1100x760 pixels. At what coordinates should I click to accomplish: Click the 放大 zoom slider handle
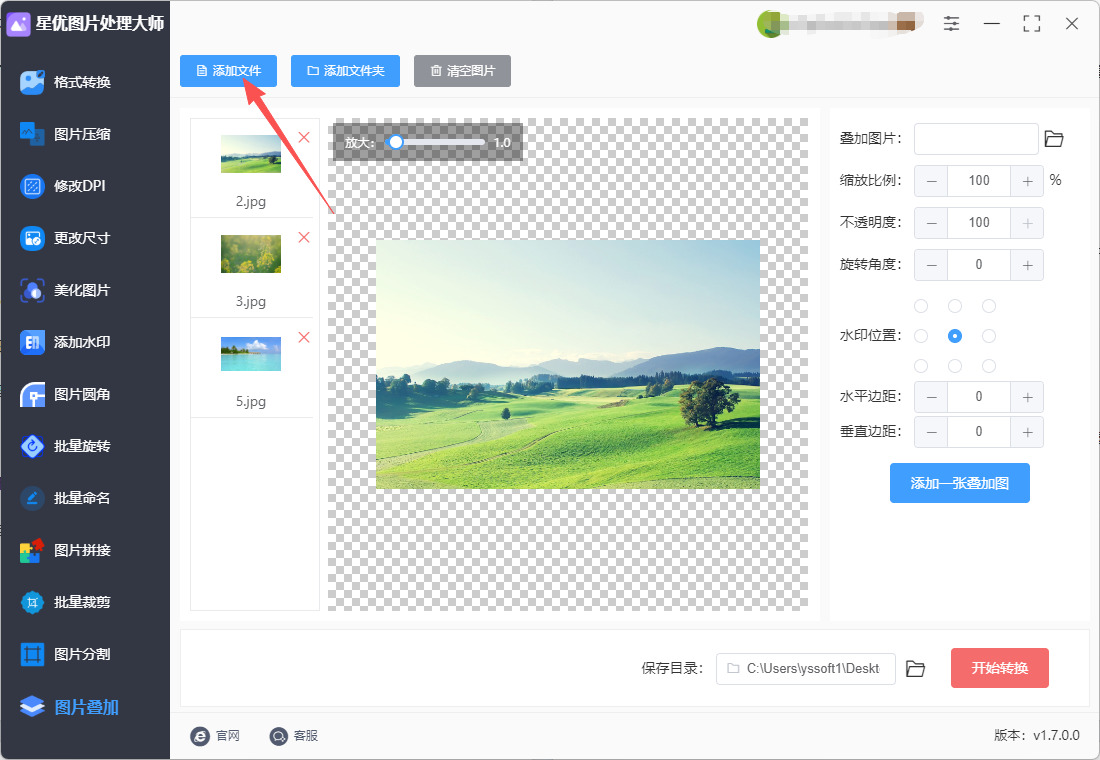(x=396, y=142)
